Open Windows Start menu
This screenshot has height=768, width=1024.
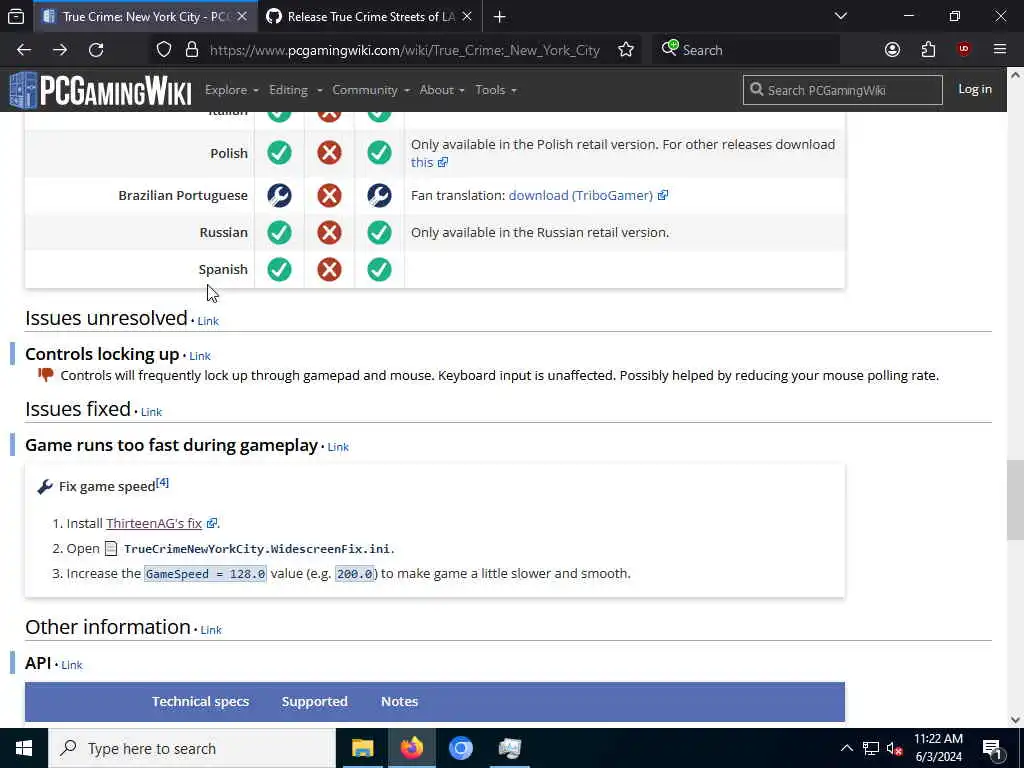24,748
